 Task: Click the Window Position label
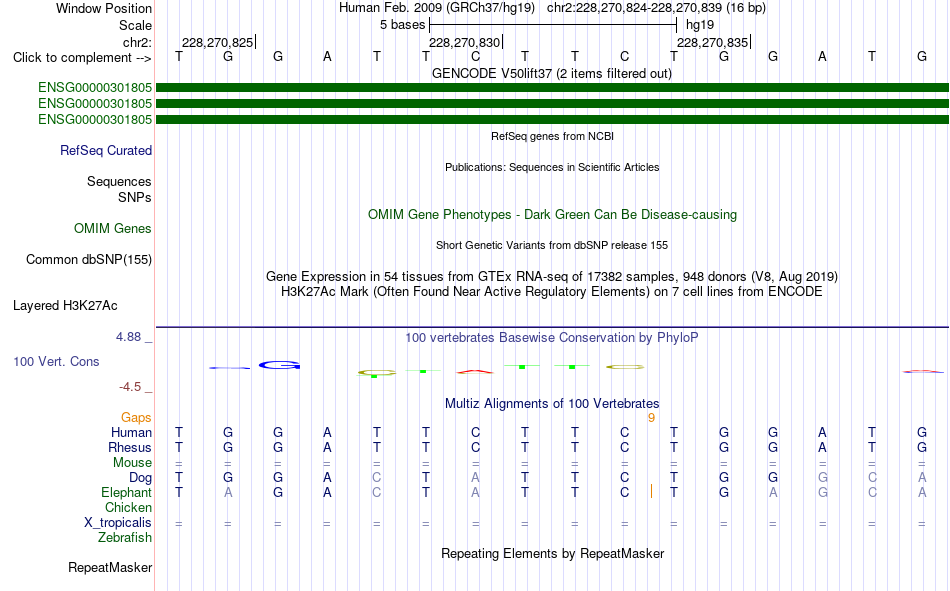pyautogui.click(x=104, y=8)
